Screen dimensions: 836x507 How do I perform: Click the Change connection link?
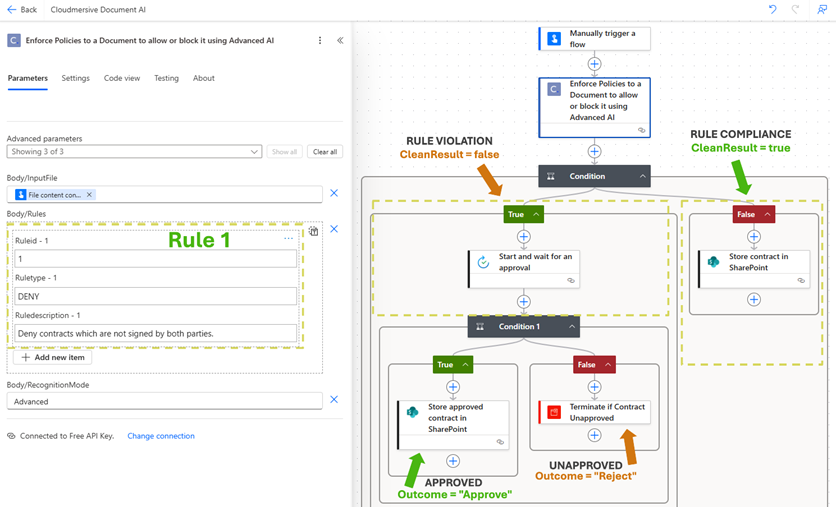pos(161,436)
